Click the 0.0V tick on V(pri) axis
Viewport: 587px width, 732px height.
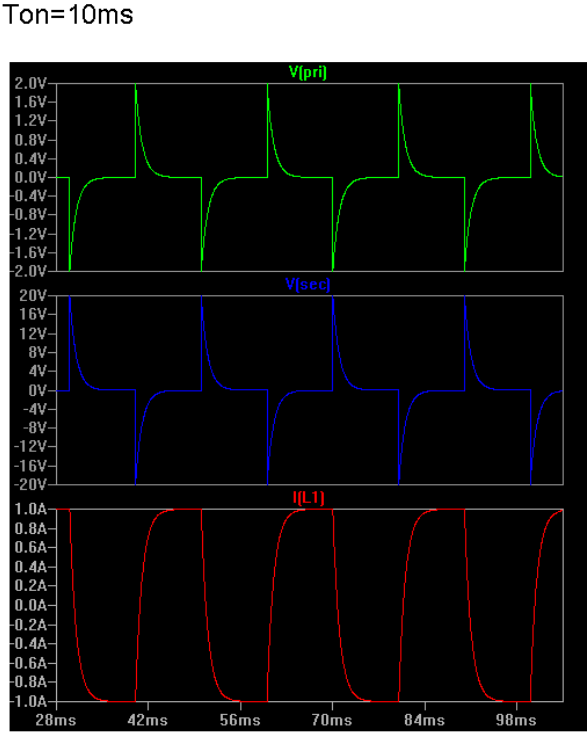31,177
